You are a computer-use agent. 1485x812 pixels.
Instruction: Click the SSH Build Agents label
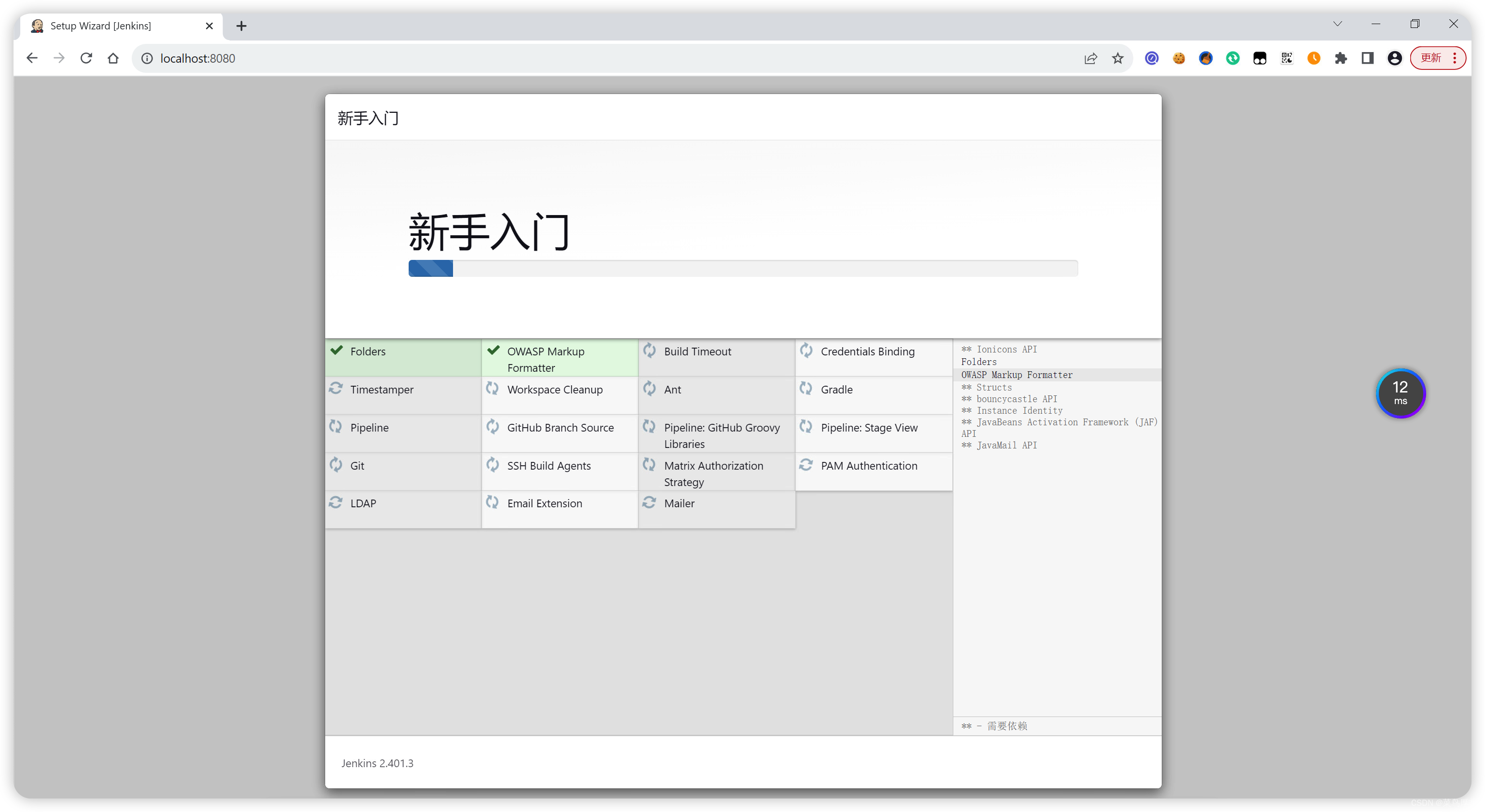coord(549,466)
